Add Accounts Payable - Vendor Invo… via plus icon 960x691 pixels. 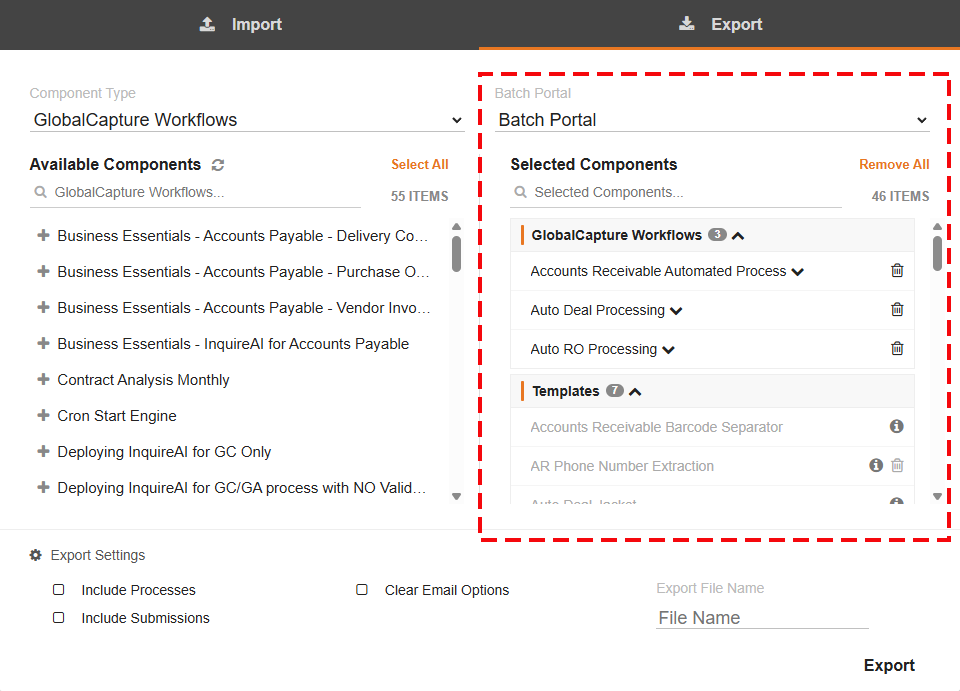(x=43, y=307)
